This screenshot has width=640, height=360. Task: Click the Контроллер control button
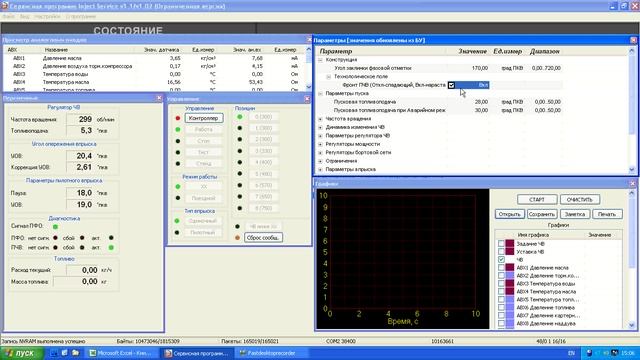204,118
